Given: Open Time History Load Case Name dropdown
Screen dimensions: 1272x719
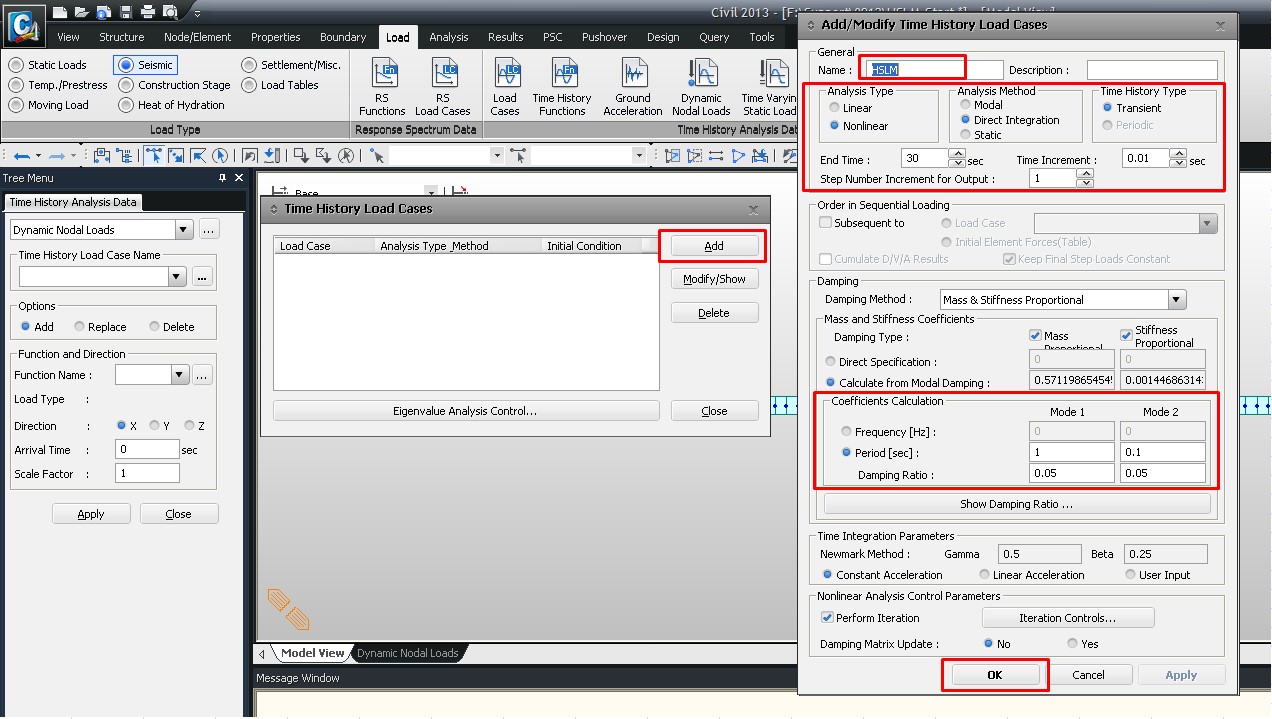Looking at the screenshot, I should point(178,277).
